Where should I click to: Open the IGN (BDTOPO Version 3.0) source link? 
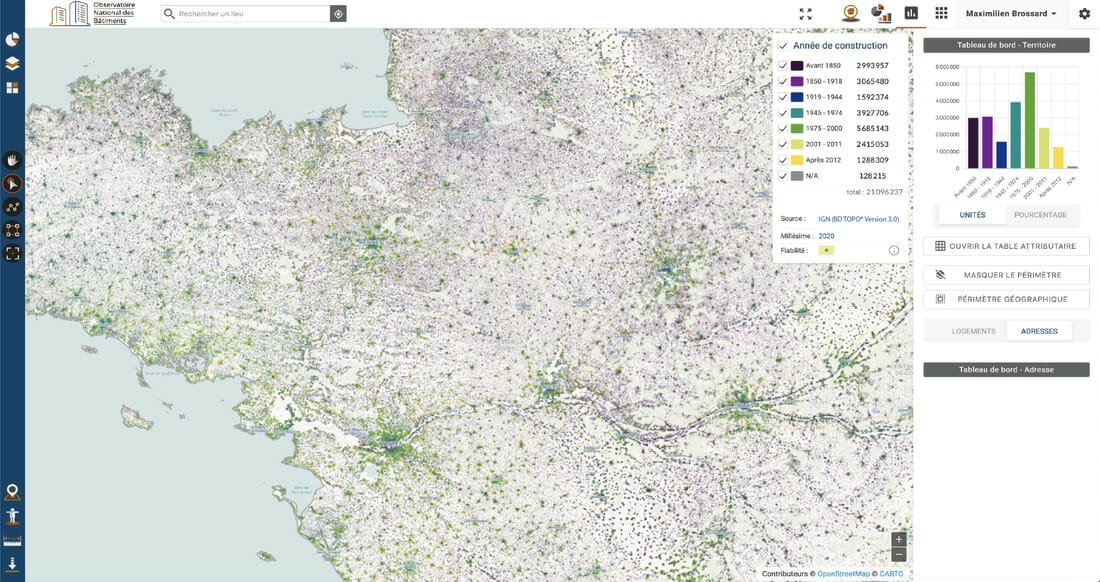(x=858, y=218)
